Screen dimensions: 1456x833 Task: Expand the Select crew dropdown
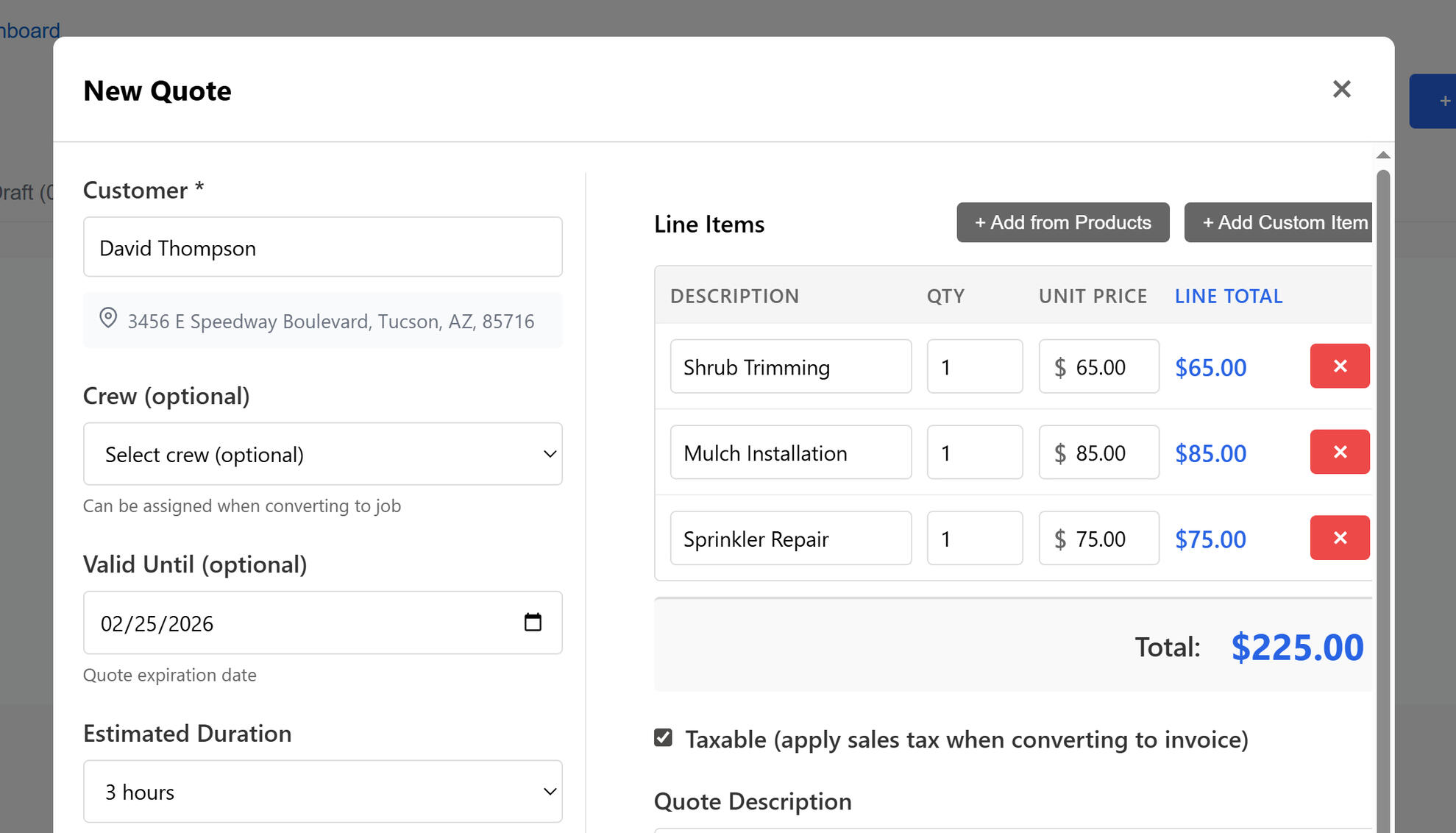[322, 454]
